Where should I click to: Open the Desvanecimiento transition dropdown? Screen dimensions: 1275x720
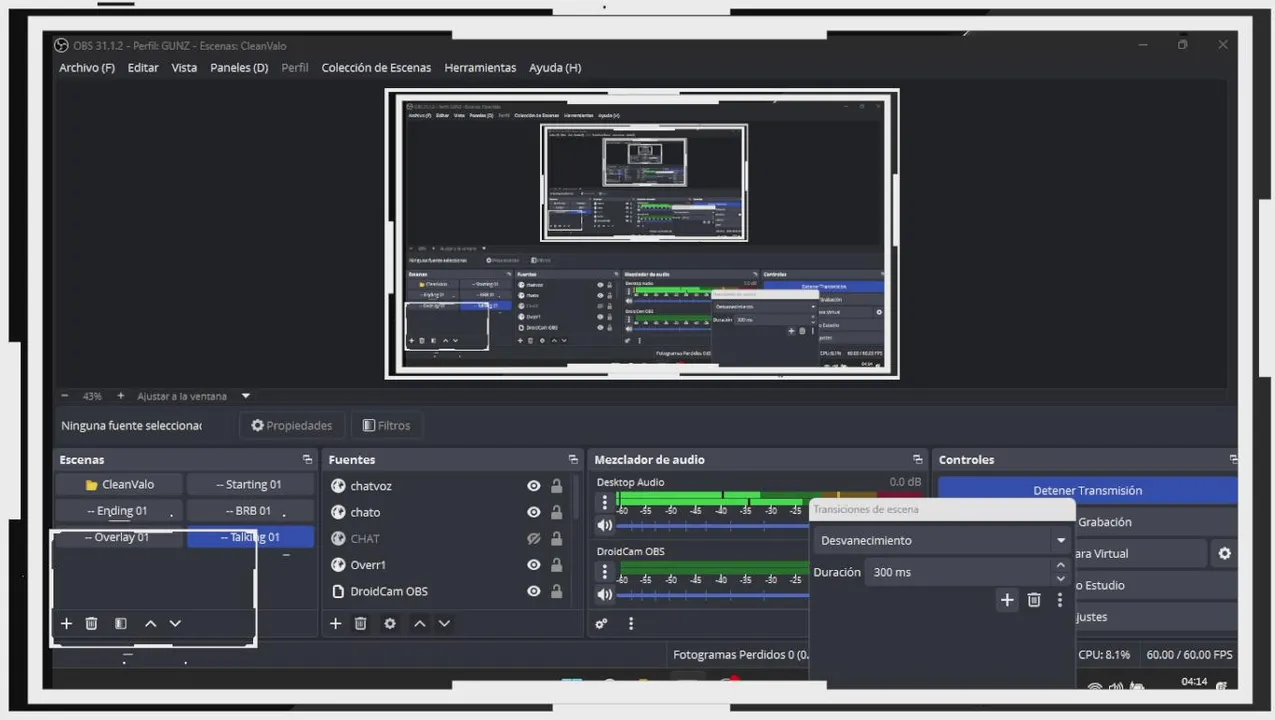[942, 540]
